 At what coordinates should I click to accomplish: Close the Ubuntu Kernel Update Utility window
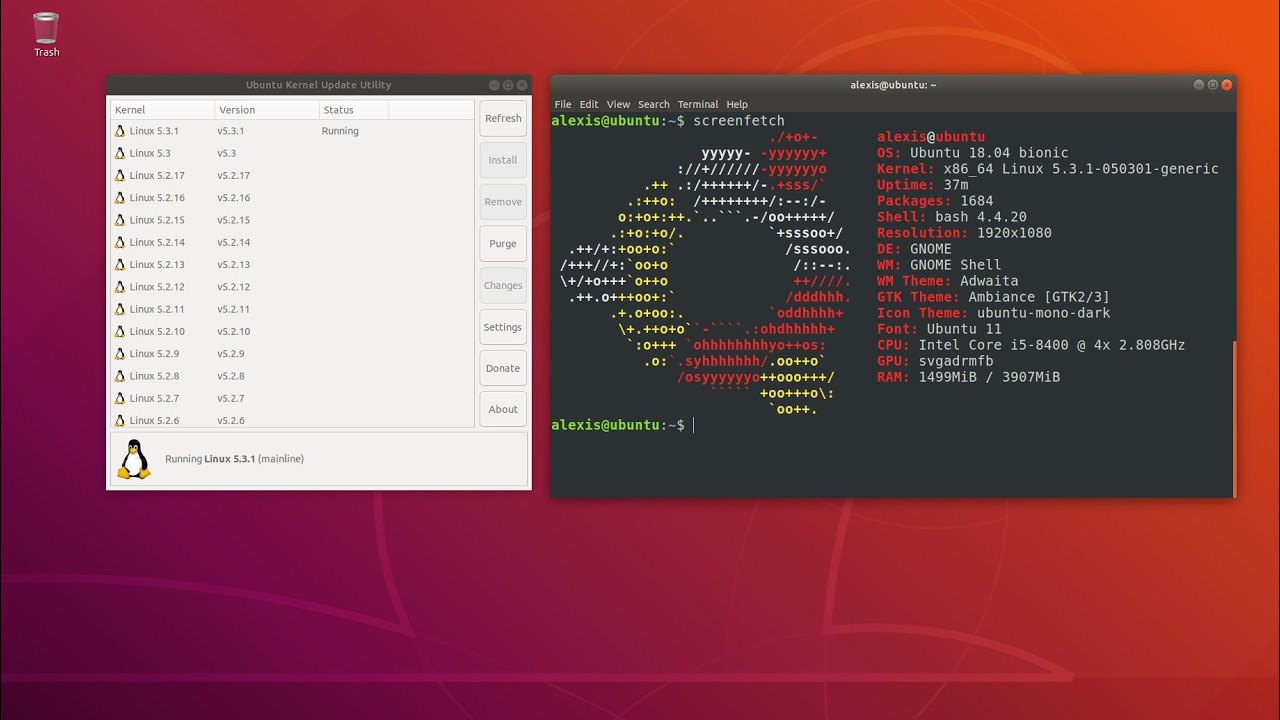[x=522, y=85]
